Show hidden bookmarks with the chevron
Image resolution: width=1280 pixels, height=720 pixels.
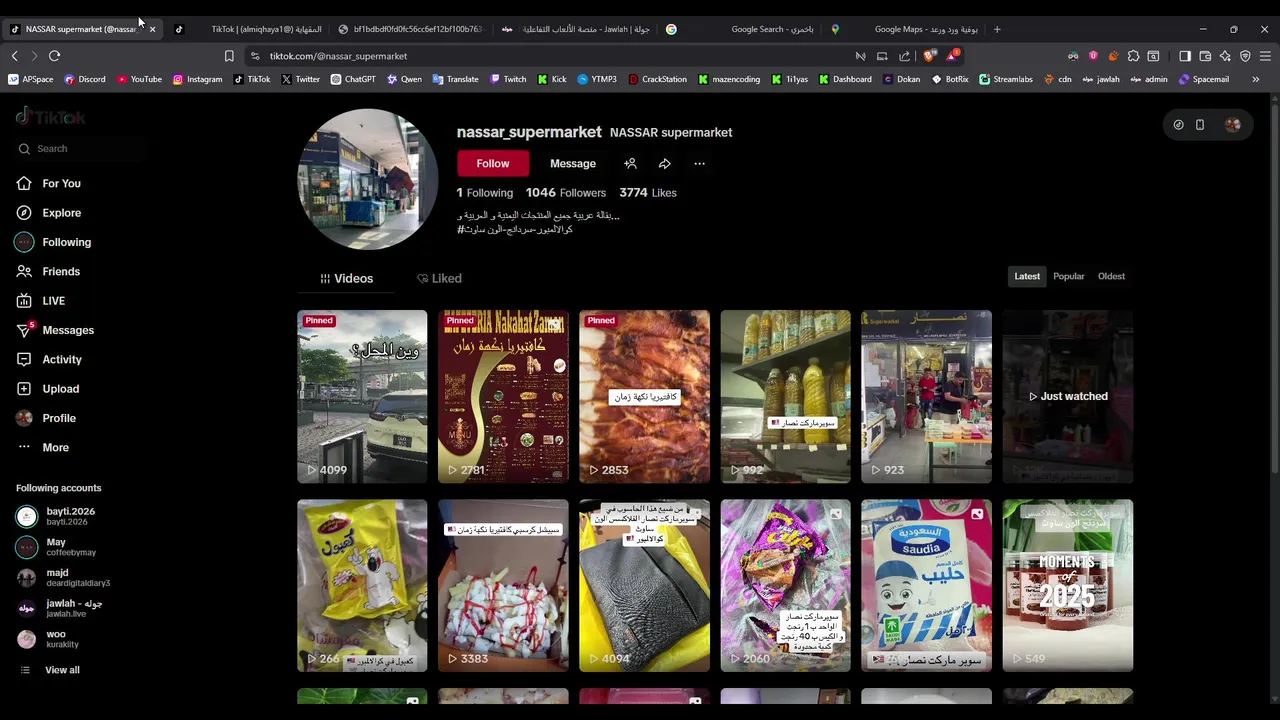1256,79
